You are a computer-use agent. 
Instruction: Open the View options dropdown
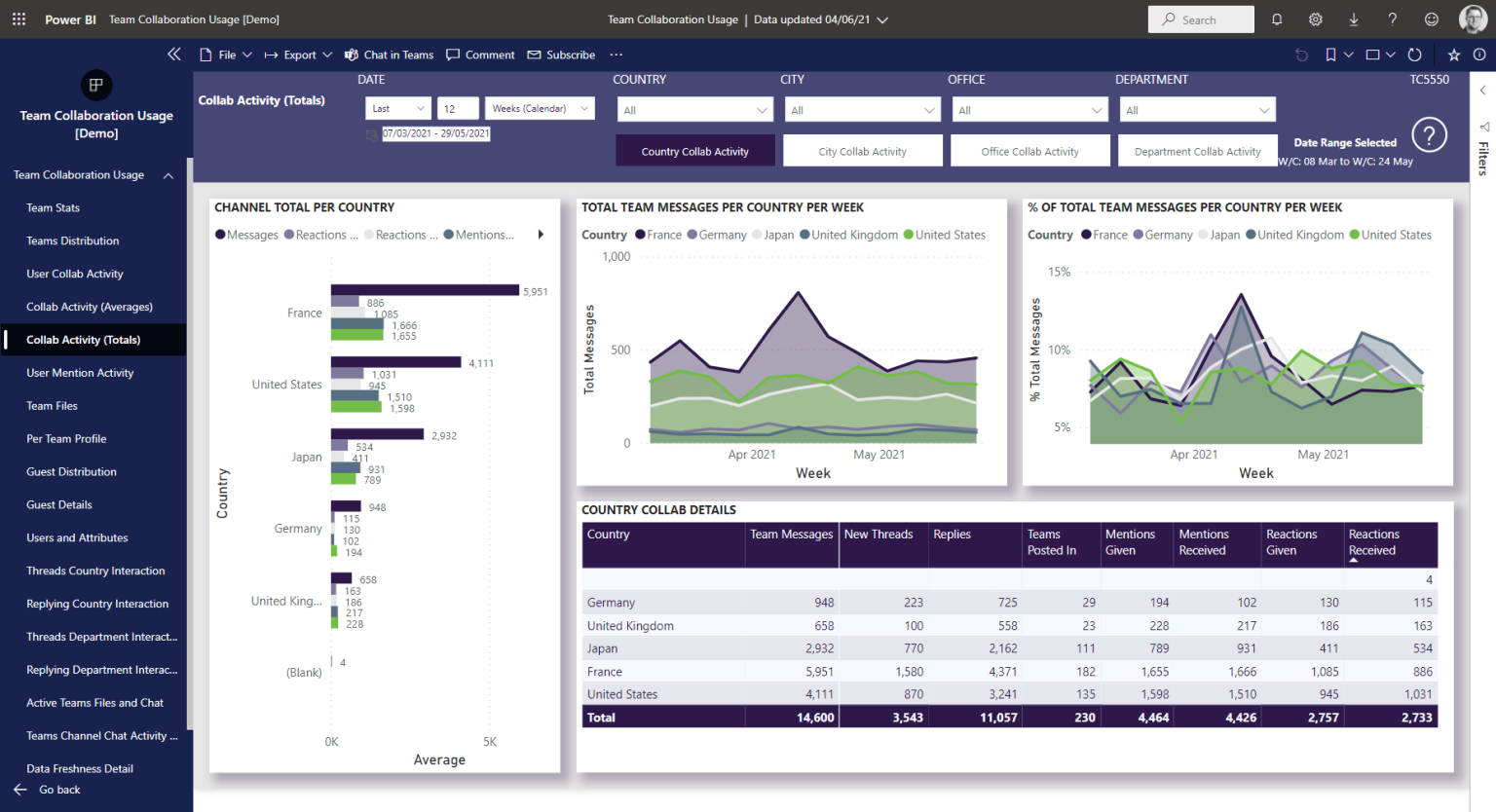coord(1380,55)
